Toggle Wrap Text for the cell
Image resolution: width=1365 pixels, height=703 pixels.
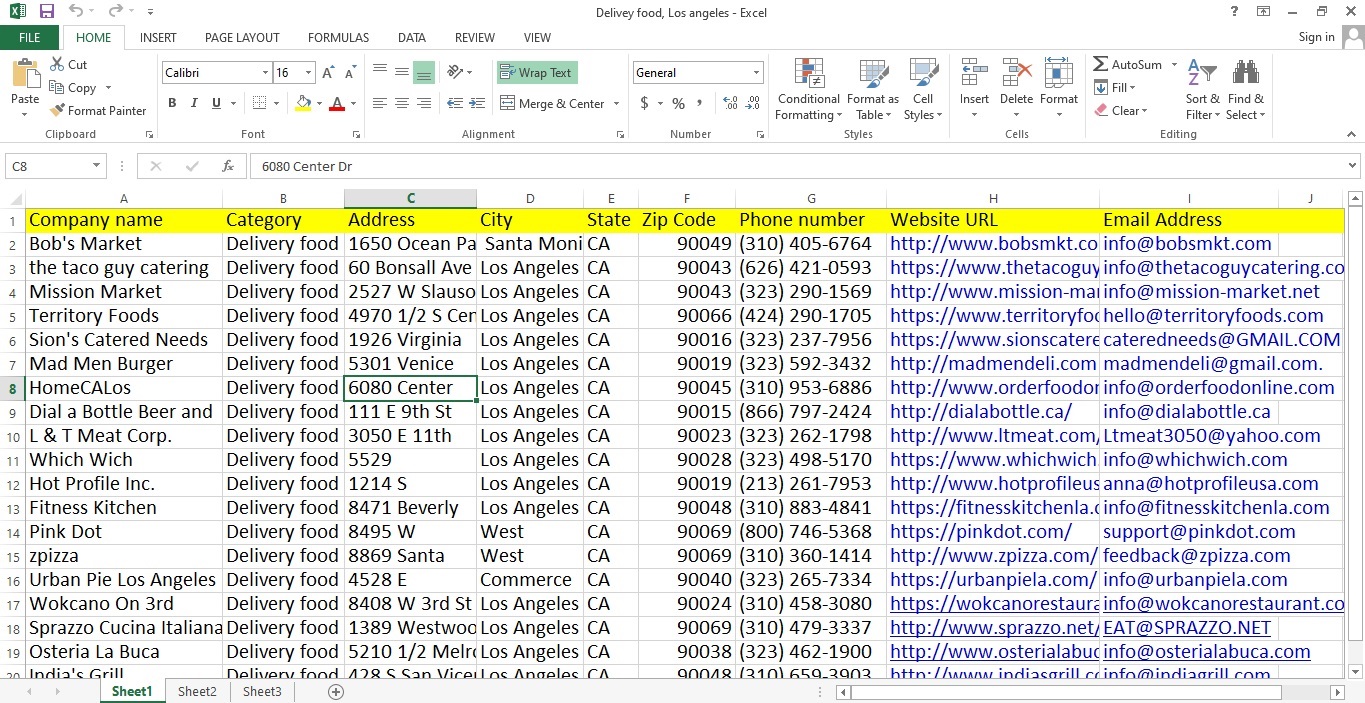[x=536, y=72]
